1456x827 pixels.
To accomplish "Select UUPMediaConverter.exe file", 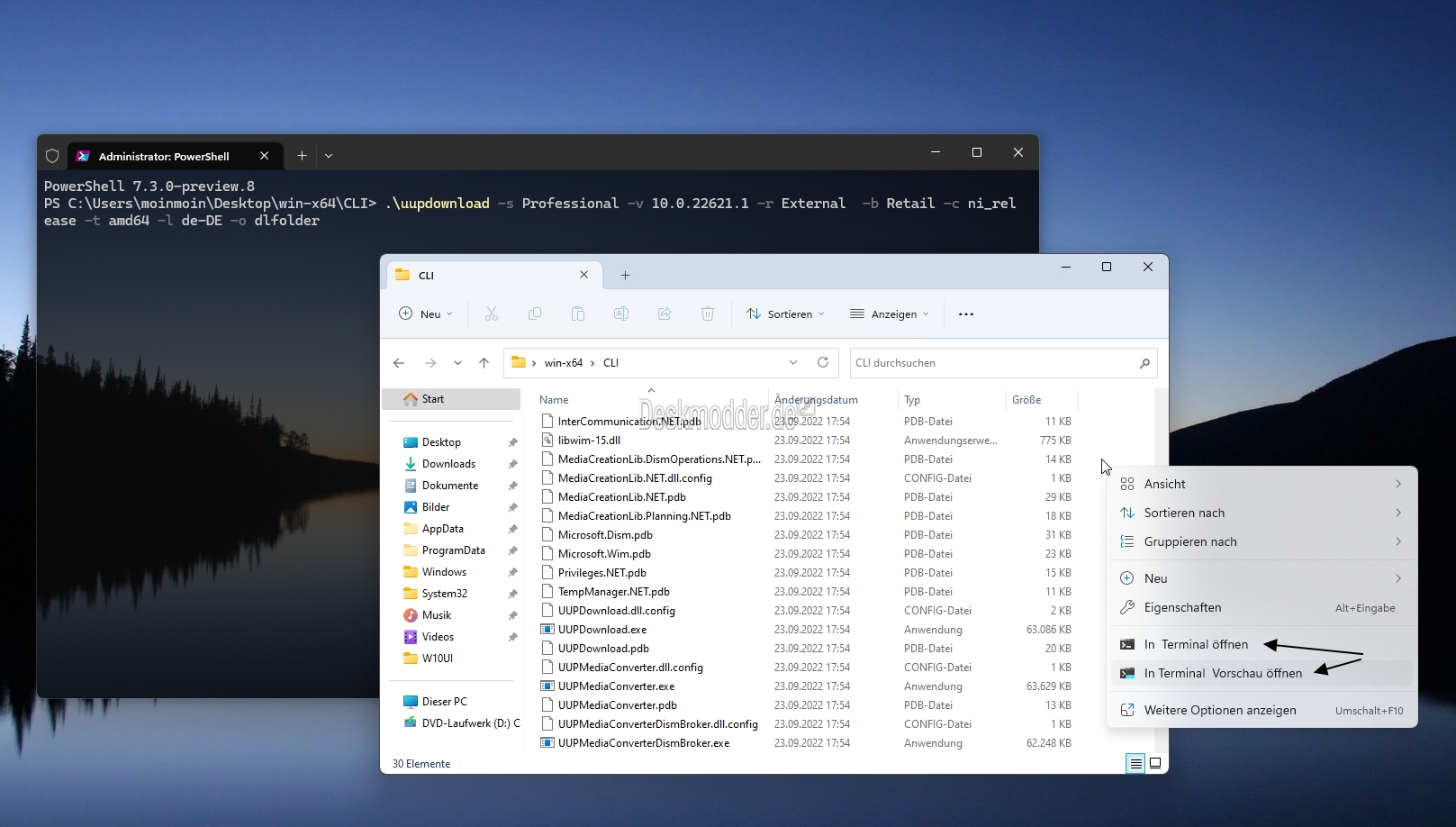I will tap(616, 686).
